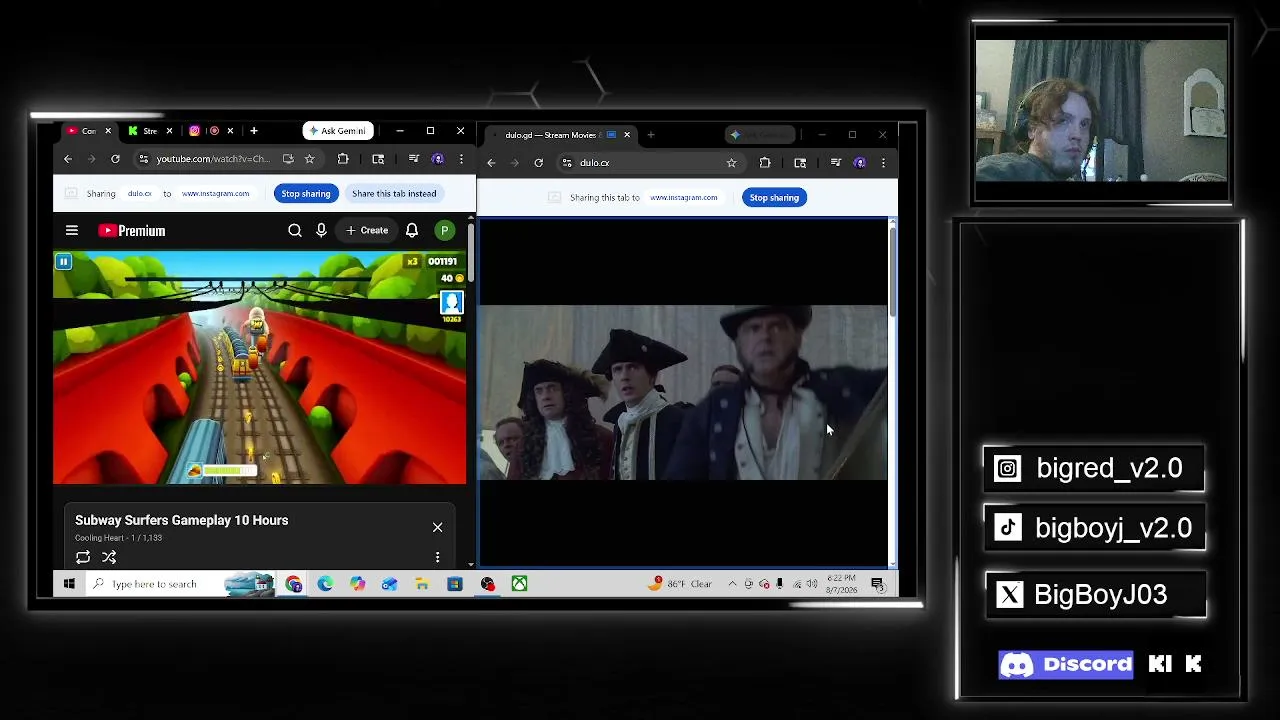
Task: Open the taskbar clock showing 6:22 PM
Action: point(841,584)
